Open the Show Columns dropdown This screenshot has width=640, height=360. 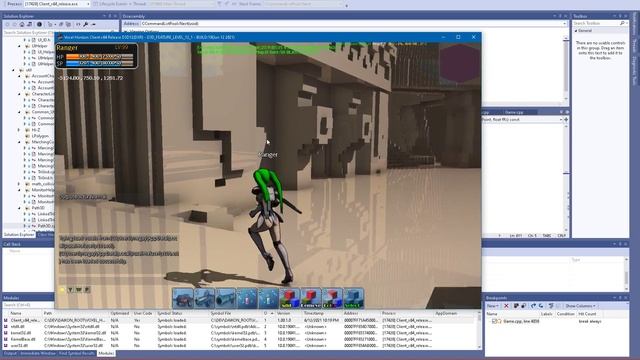(x=580, y=306)
